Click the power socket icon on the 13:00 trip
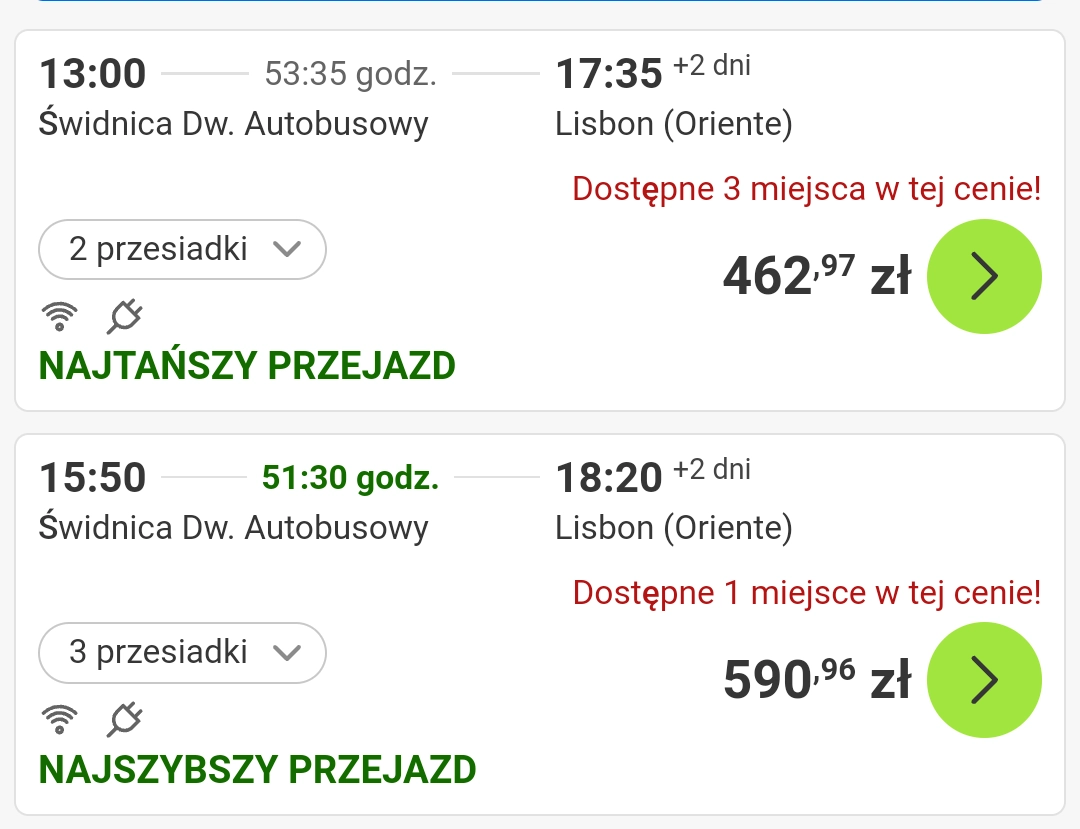1080x829 pixels. (x=125, y=316)
